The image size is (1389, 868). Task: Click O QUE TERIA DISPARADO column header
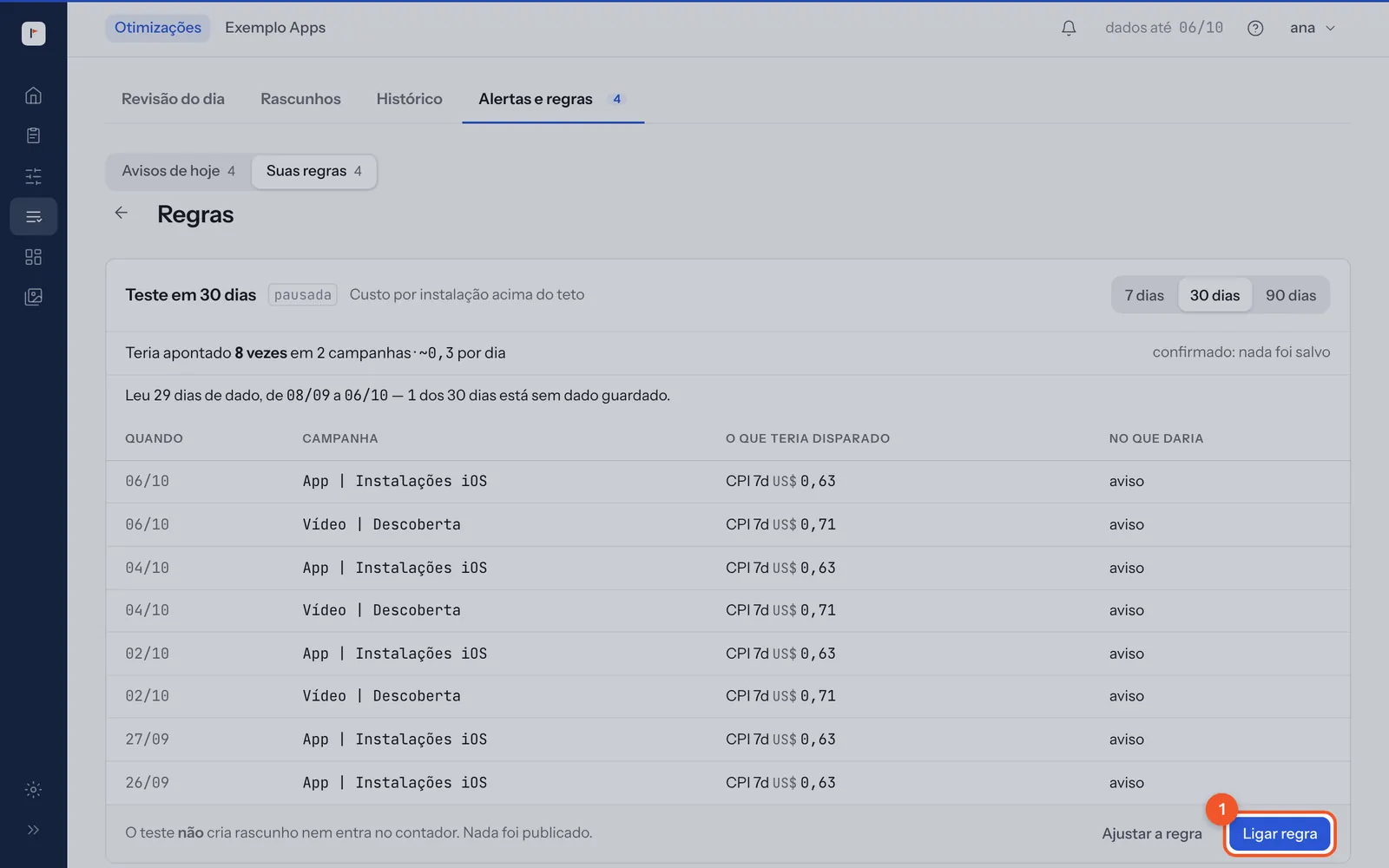pyautogui.click(x=807, y=438)
